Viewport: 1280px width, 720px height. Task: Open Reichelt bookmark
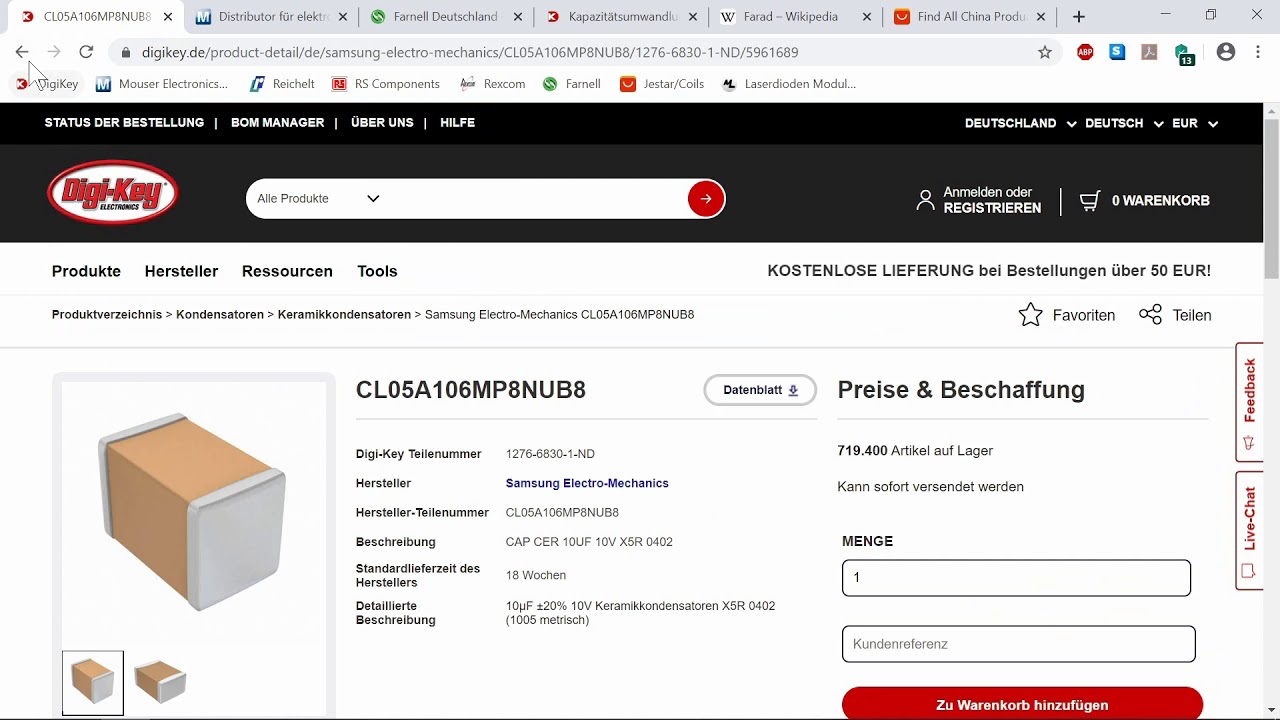pos(283,84)
